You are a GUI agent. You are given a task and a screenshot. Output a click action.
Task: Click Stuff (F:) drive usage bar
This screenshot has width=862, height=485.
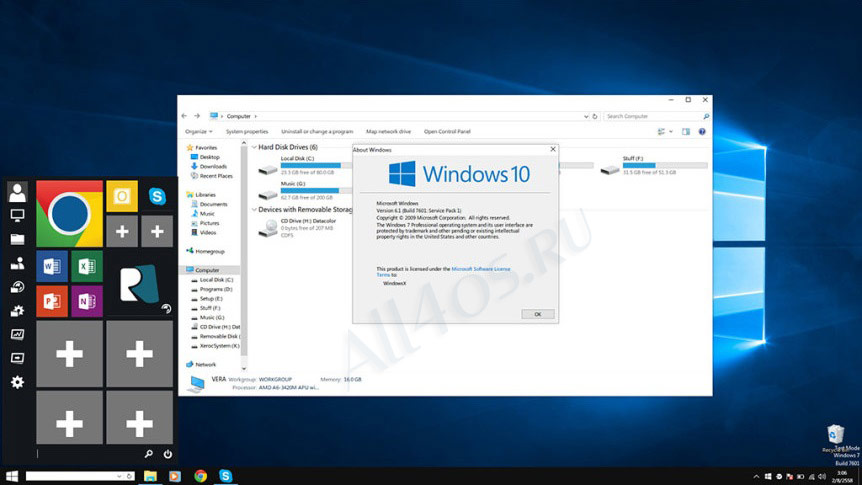click(665, 166)
